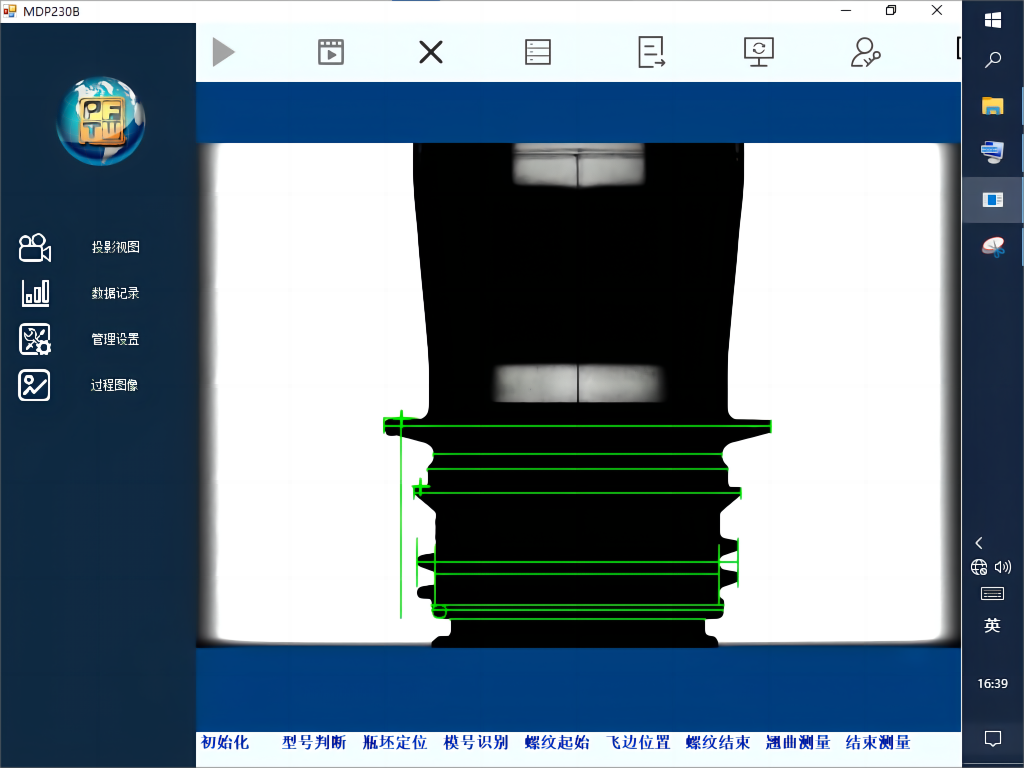Click the X cancel icon in toolbar
The image size is (1024, 768).
431,52
